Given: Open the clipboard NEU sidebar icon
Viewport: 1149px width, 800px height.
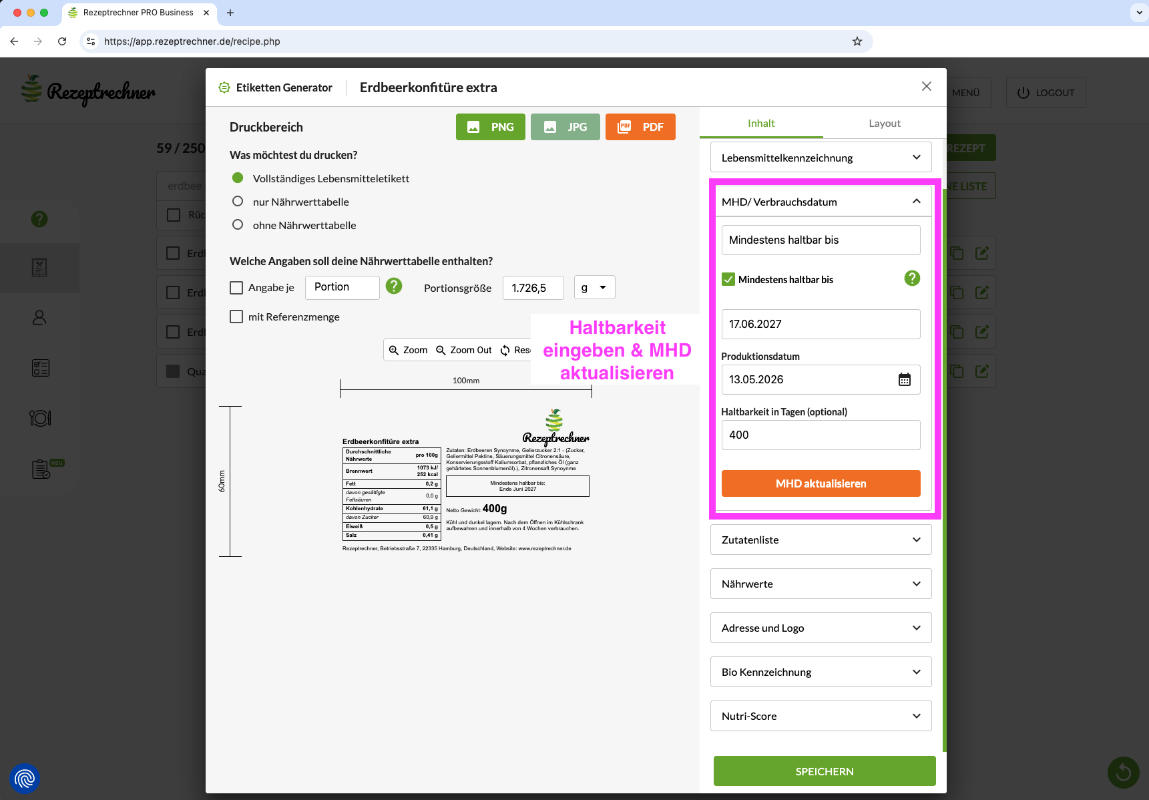Looking at the screenshot, I should tap(41, 469).
